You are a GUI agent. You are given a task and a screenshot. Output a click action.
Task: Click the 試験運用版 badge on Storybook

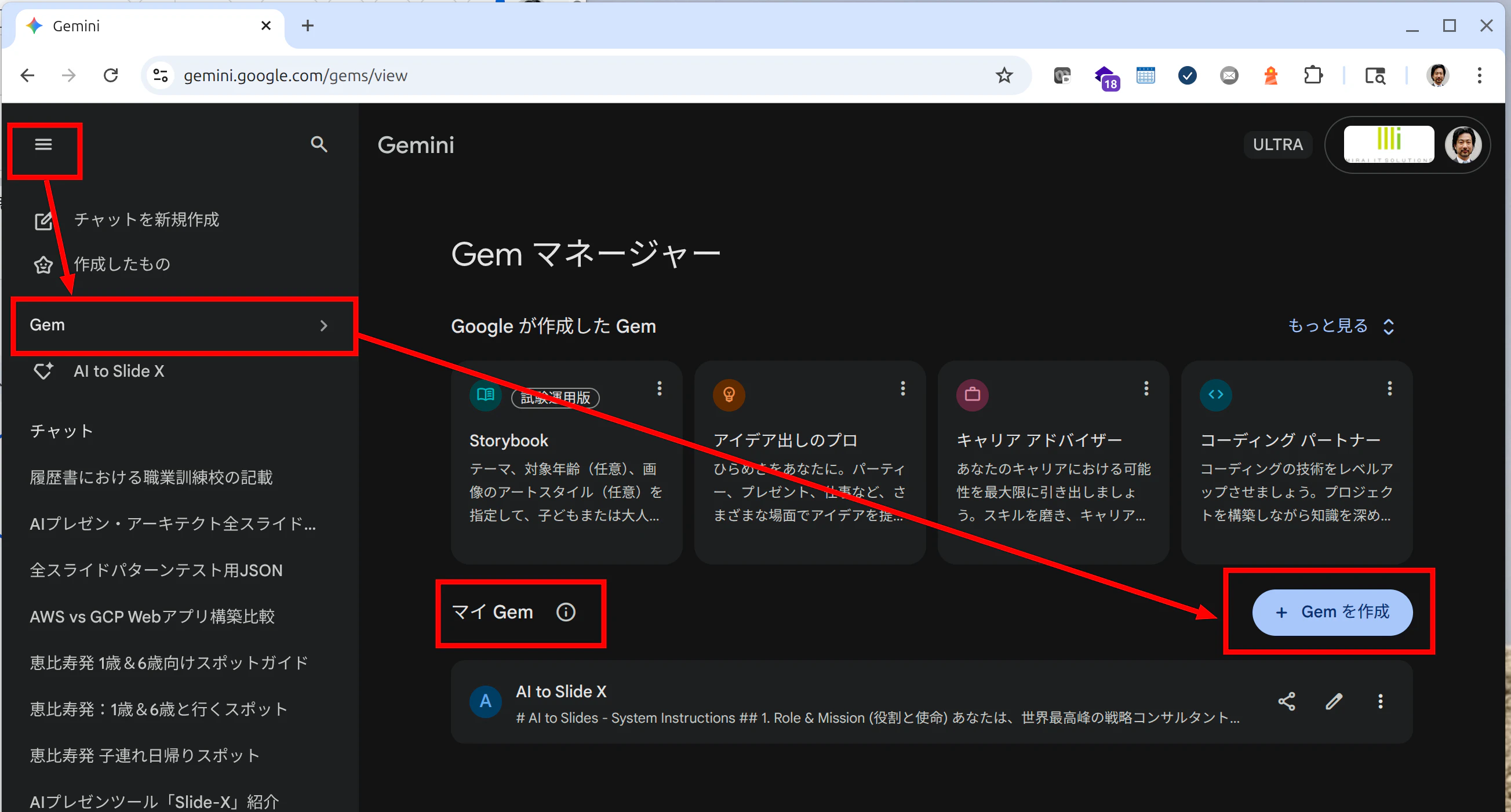[555, 398]
